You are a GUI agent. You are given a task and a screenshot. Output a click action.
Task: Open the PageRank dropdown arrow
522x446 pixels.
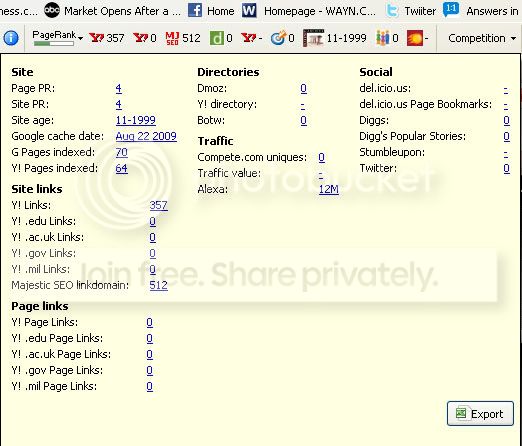click(80, 38)
